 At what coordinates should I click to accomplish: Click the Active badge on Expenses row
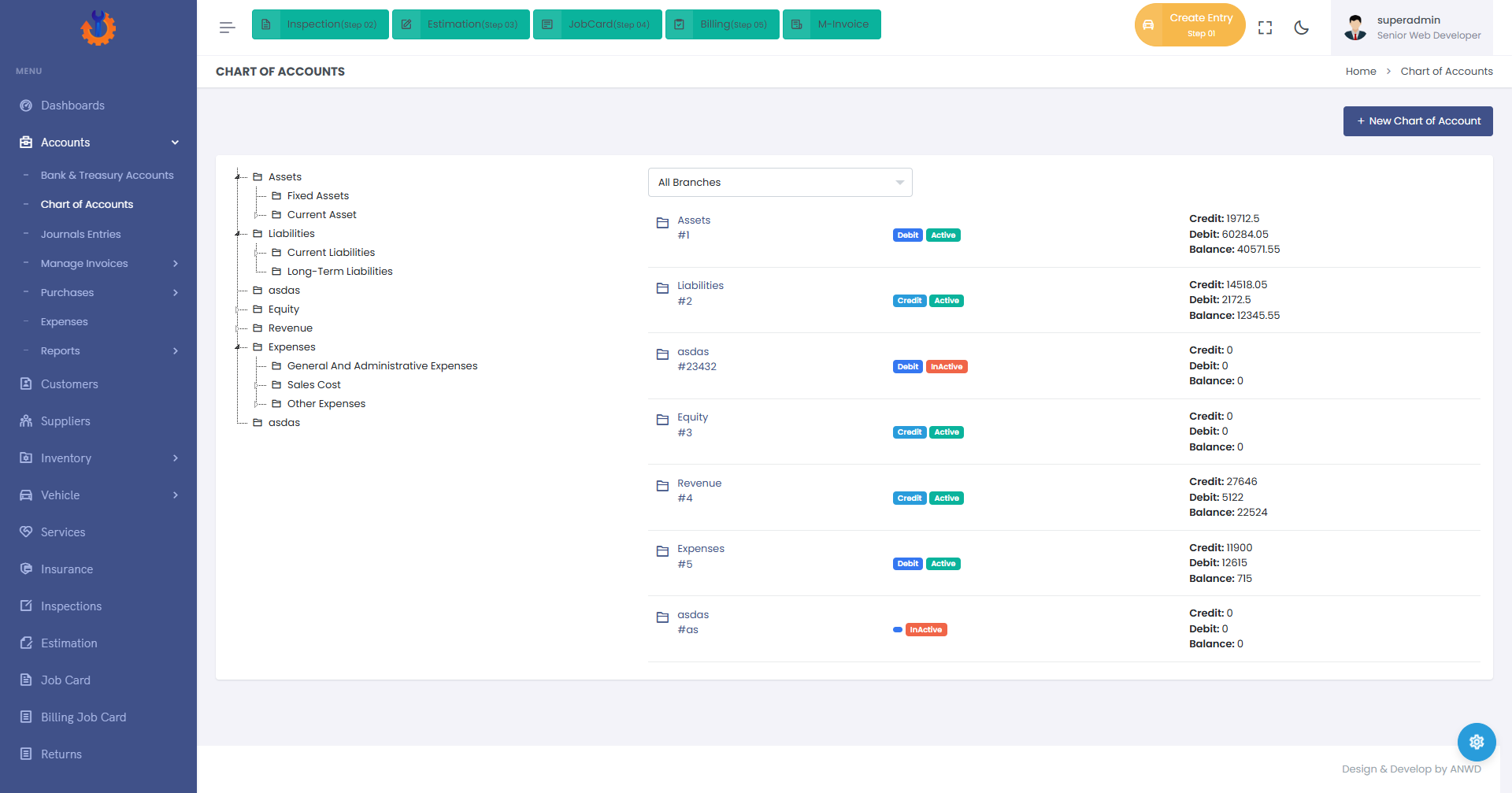point(943,564)
